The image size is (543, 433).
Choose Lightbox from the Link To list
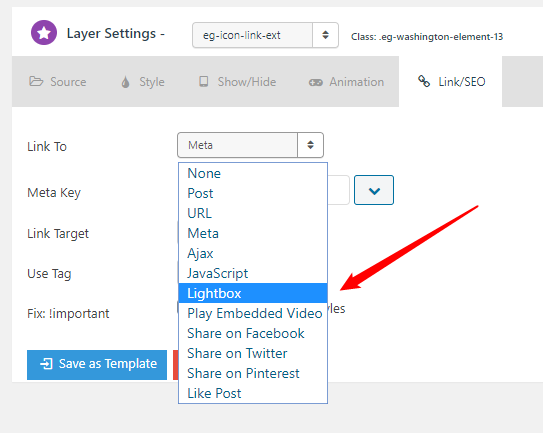coord(253,293)
